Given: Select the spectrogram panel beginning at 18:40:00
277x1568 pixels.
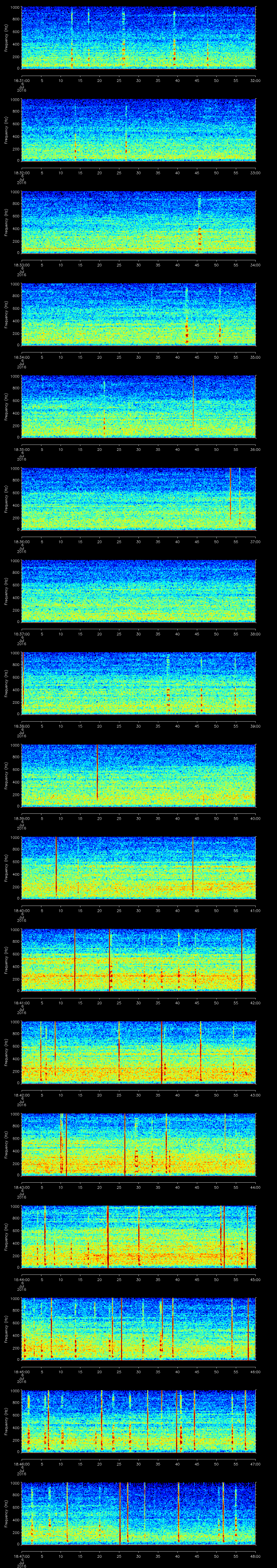Looking at the screenshot, I should pos(139,868).
